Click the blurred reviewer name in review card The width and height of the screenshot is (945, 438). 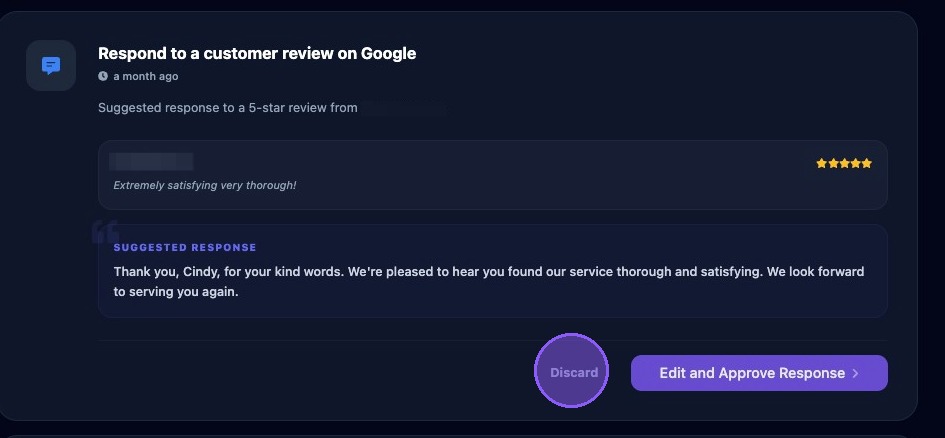click(x=151, y=162)
